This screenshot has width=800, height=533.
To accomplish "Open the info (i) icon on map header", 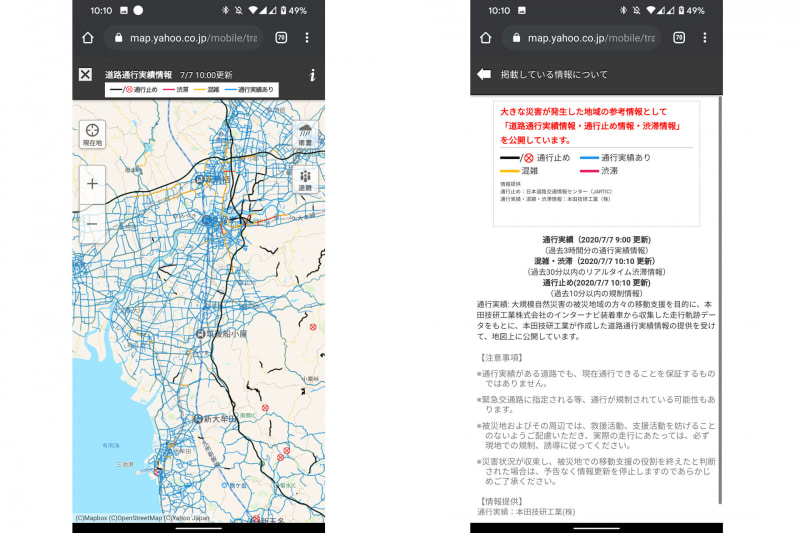I will coord(312,75).
